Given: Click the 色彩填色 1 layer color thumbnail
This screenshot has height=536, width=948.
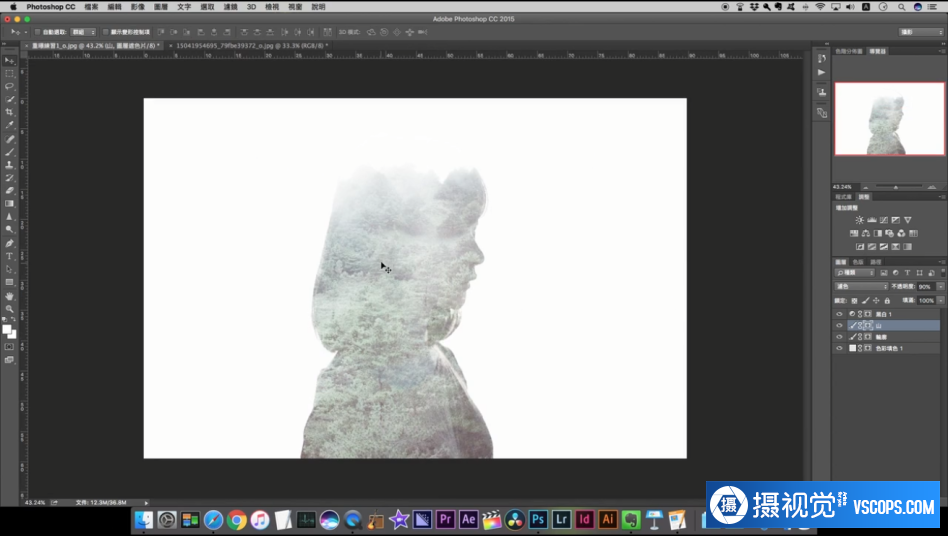Looking at the screenshot, I should pos(852,348).
